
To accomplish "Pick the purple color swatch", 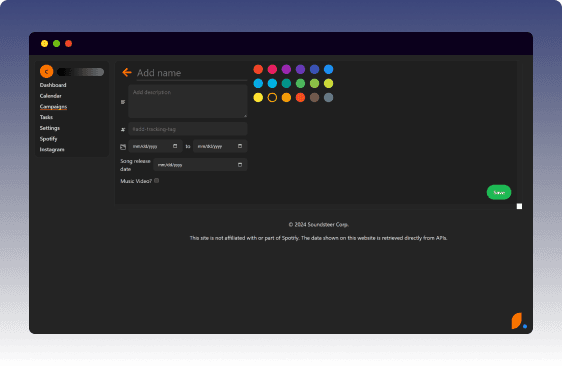I will (286, 69).
